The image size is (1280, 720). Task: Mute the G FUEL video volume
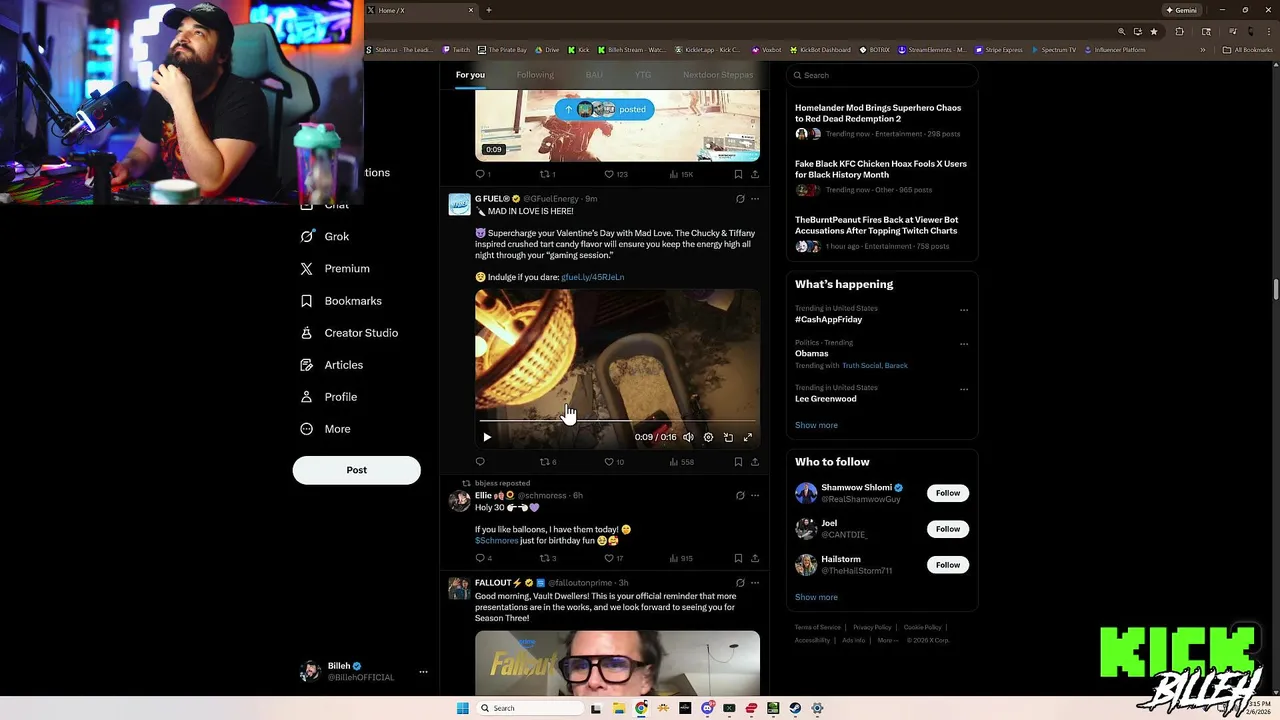coord(688,437)
